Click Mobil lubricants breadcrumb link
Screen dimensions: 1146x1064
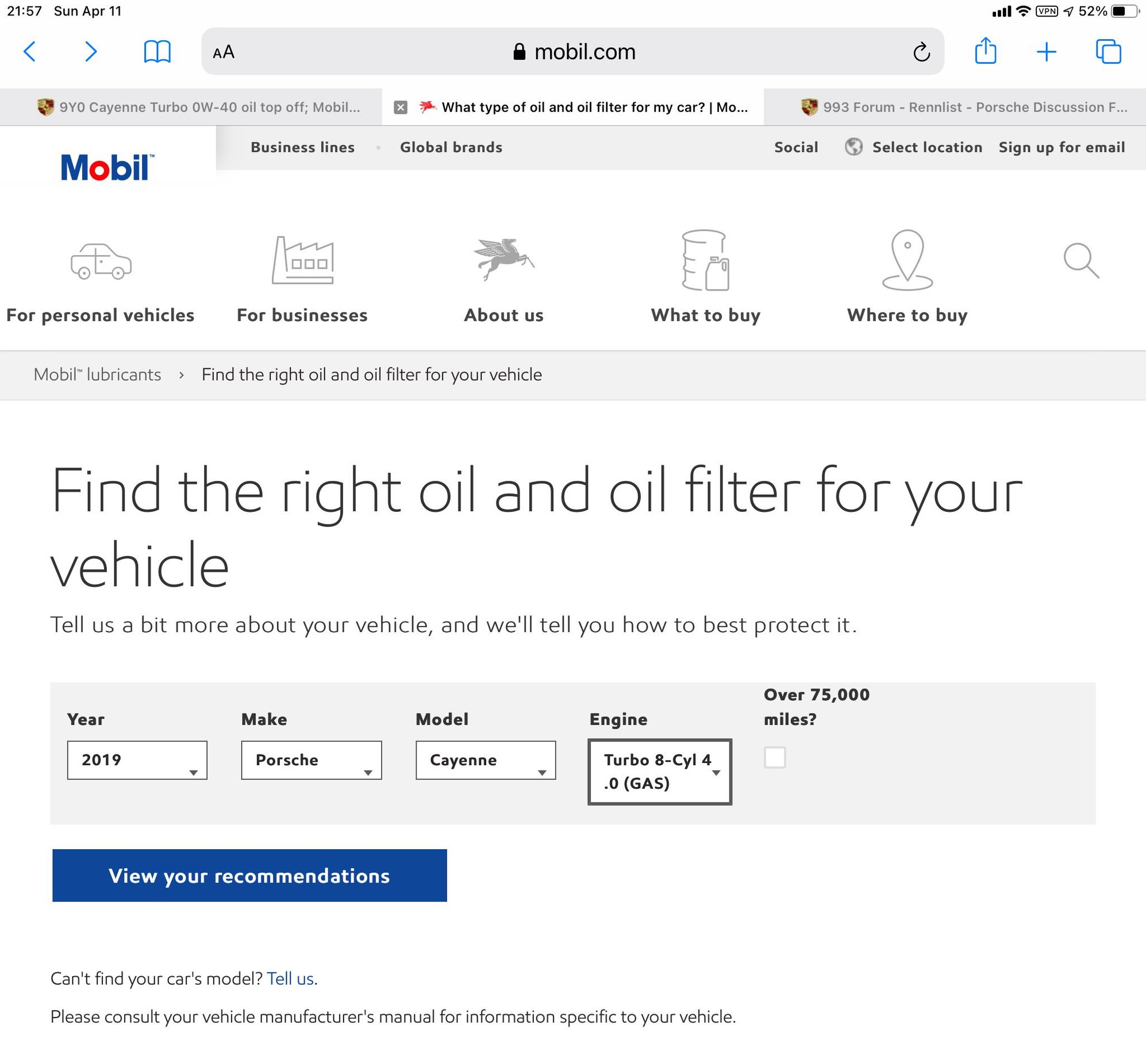click(96, 374)
